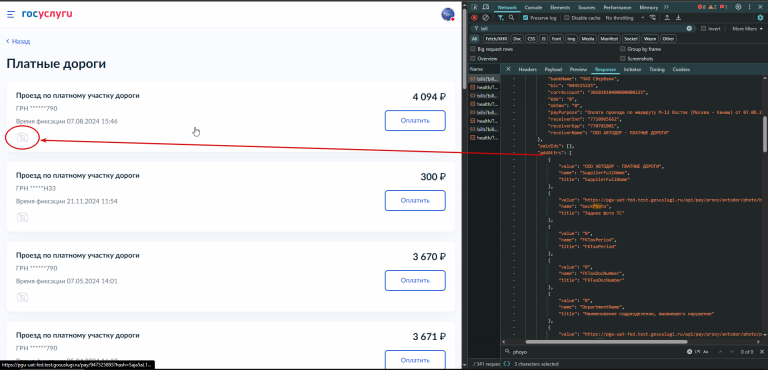Go back via the Назад link
This screenshot has width=768, height=370.
point(18,42)
